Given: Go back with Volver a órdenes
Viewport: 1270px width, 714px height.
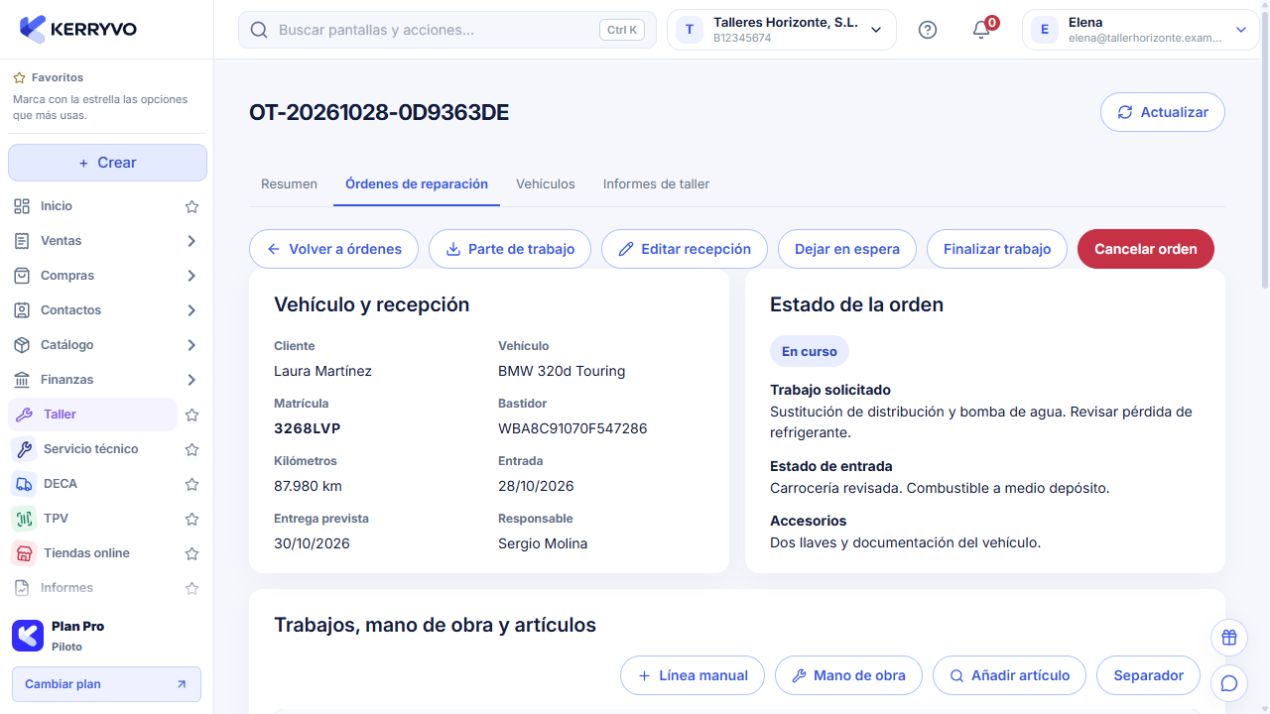Looking at the screenshot, I should tap(334, 249).
